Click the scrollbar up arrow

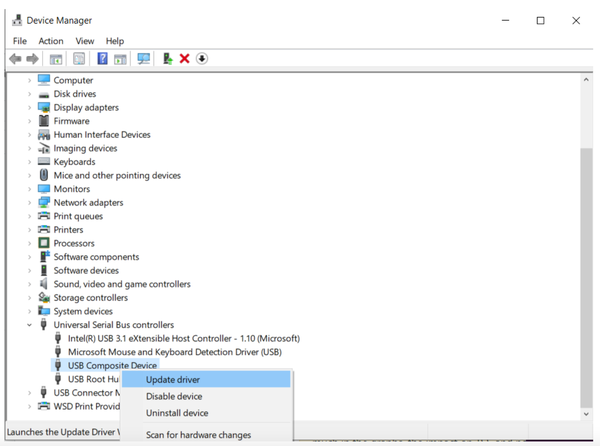pos(586,80)
